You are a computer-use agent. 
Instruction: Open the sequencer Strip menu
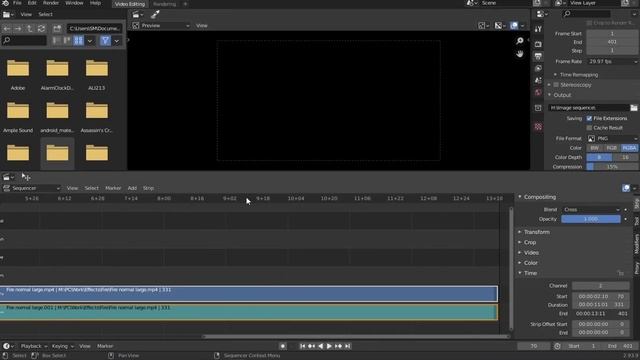coord(148,188)
